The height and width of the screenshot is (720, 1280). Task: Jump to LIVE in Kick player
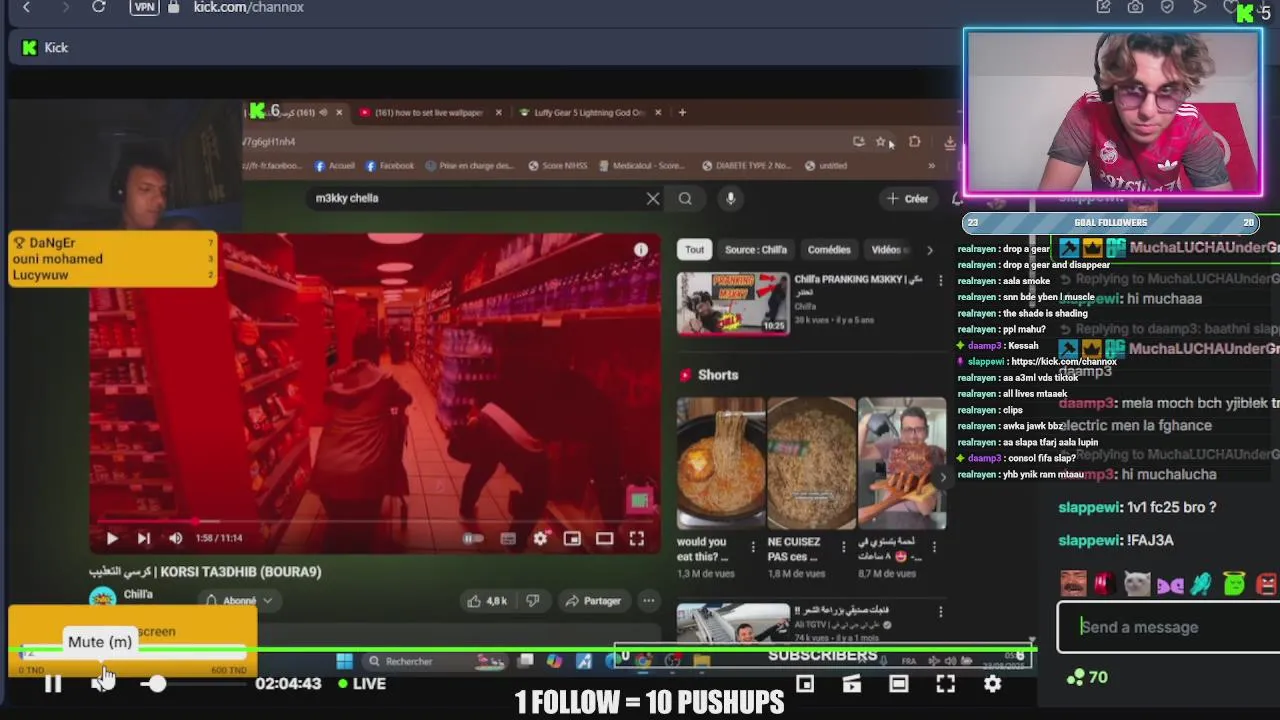click(x=361, y=684)
